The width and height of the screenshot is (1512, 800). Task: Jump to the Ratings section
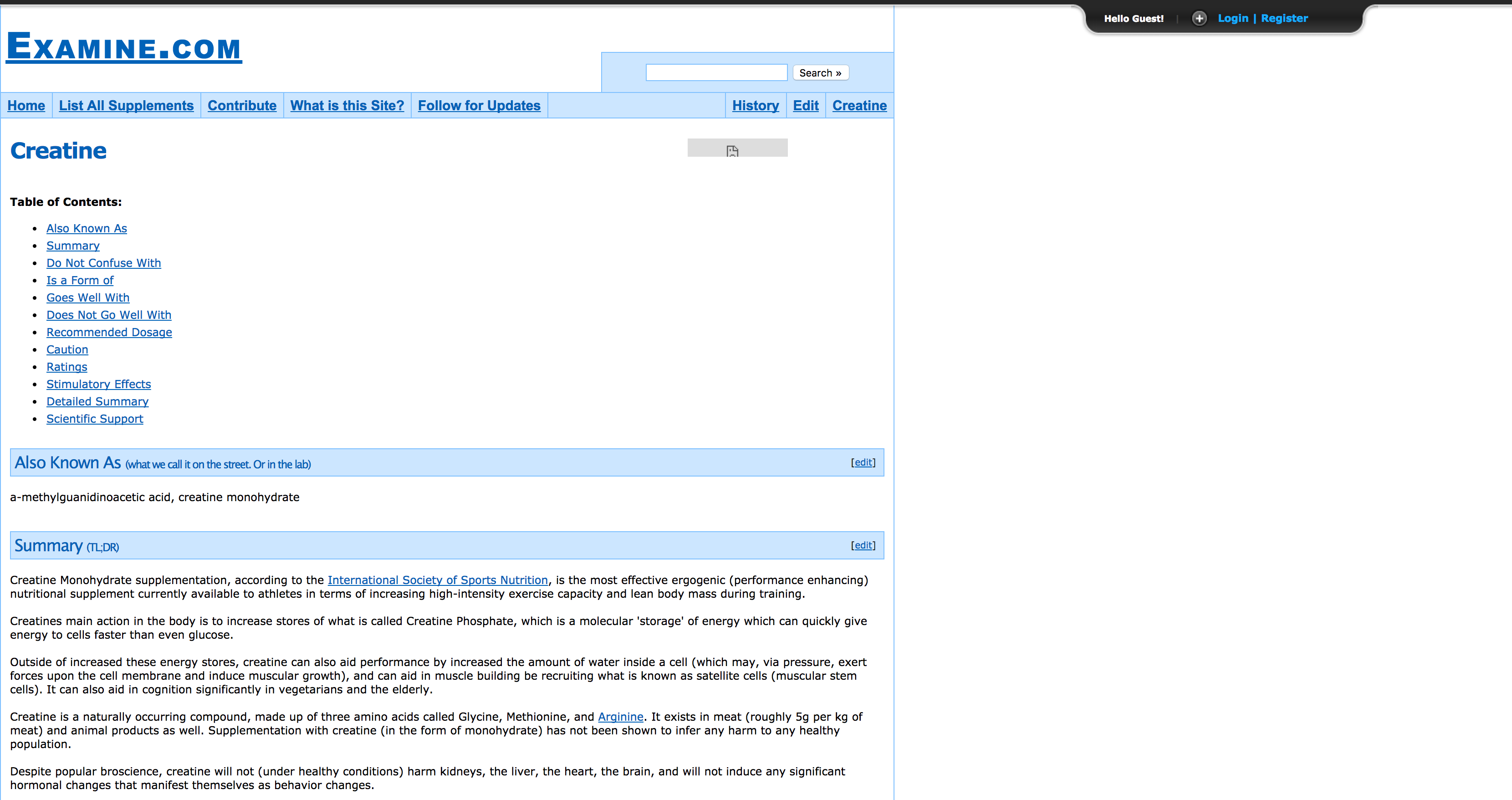[x=67, y=367]
